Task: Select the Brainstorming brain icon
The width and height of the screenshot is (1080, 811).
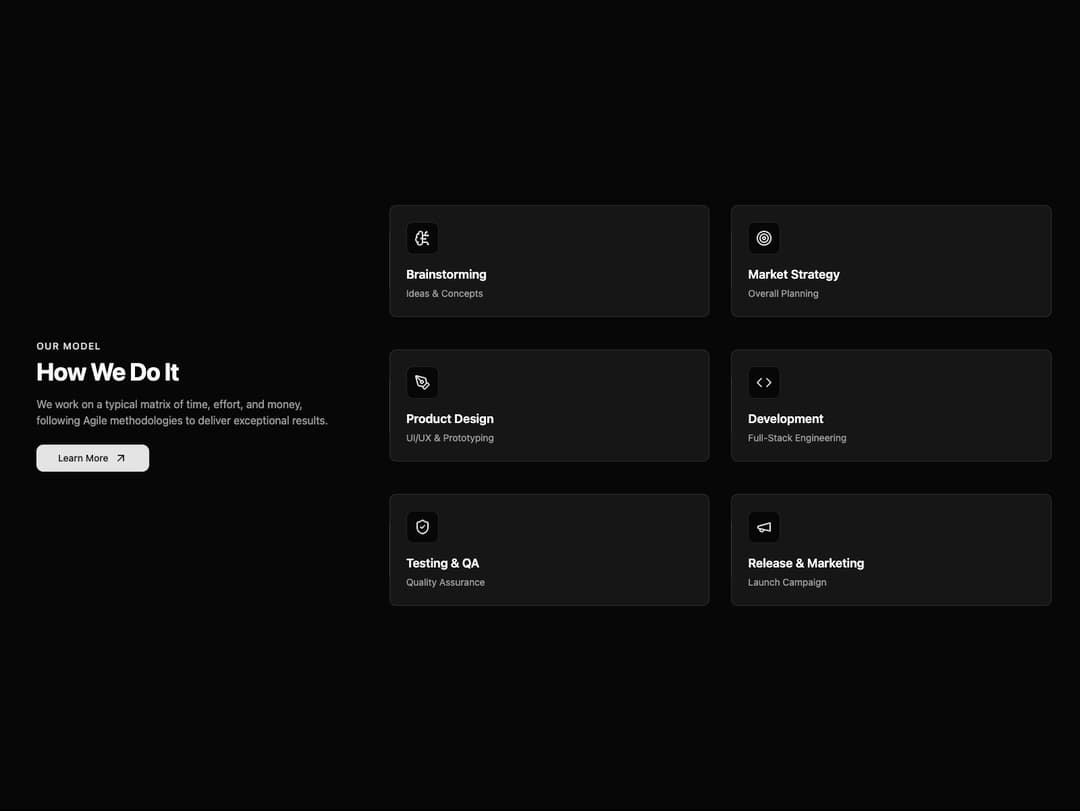Action: click(422, 238)
